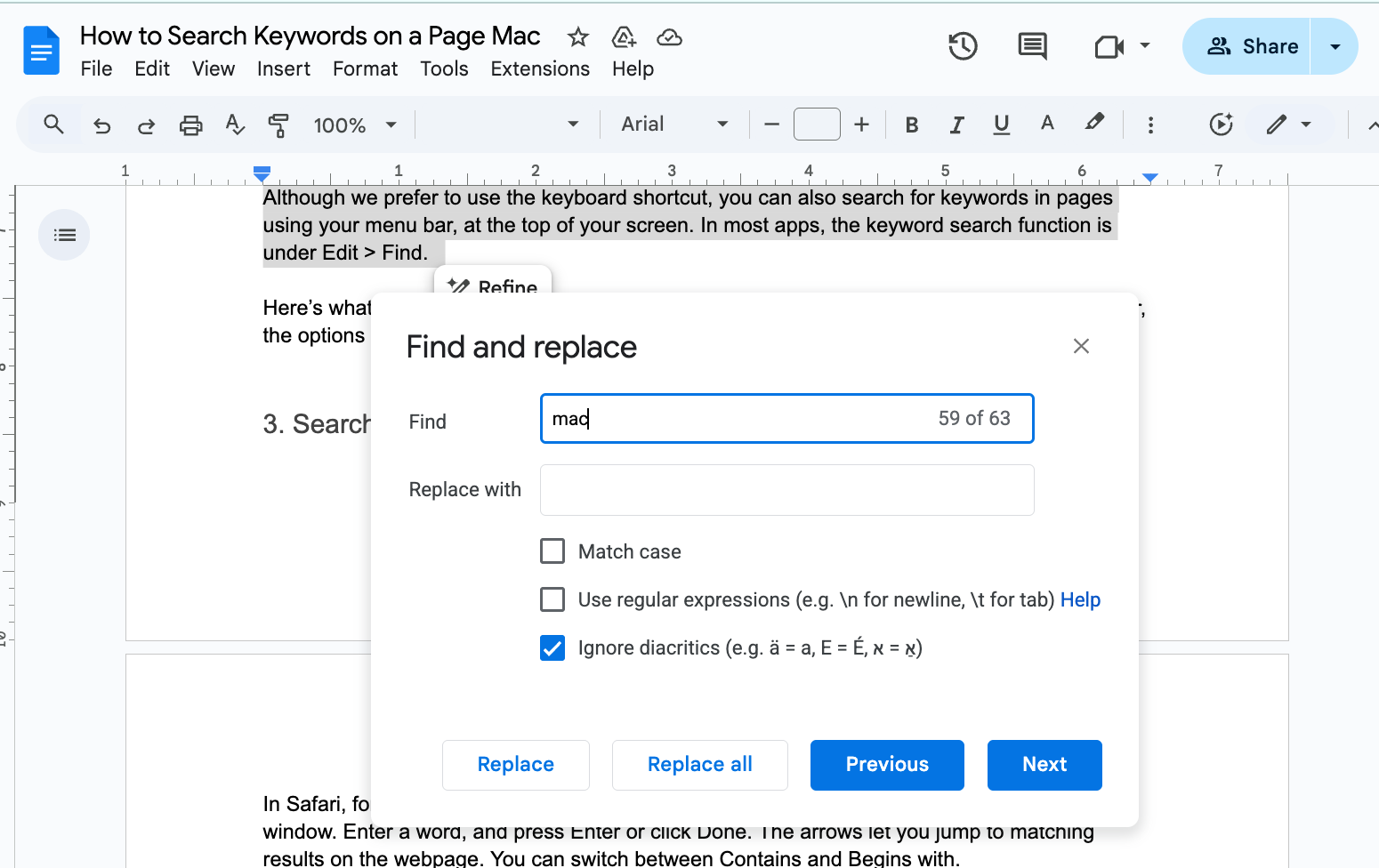1379x868 pixels.
Task: Open the text color picker
Action: point(1047,125)
